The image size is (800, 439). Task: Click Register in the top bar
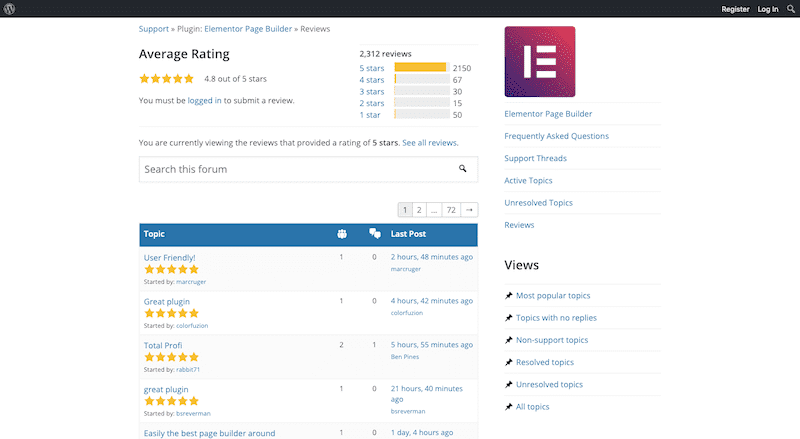point(735,9)
